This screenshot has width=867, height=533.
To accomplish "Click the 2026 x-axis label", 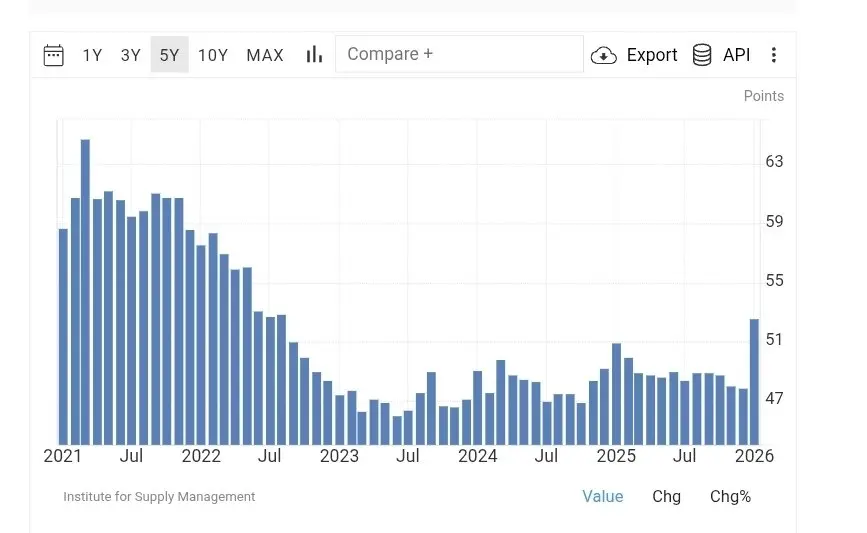I will pyautogui.click(x=754, y=456).
